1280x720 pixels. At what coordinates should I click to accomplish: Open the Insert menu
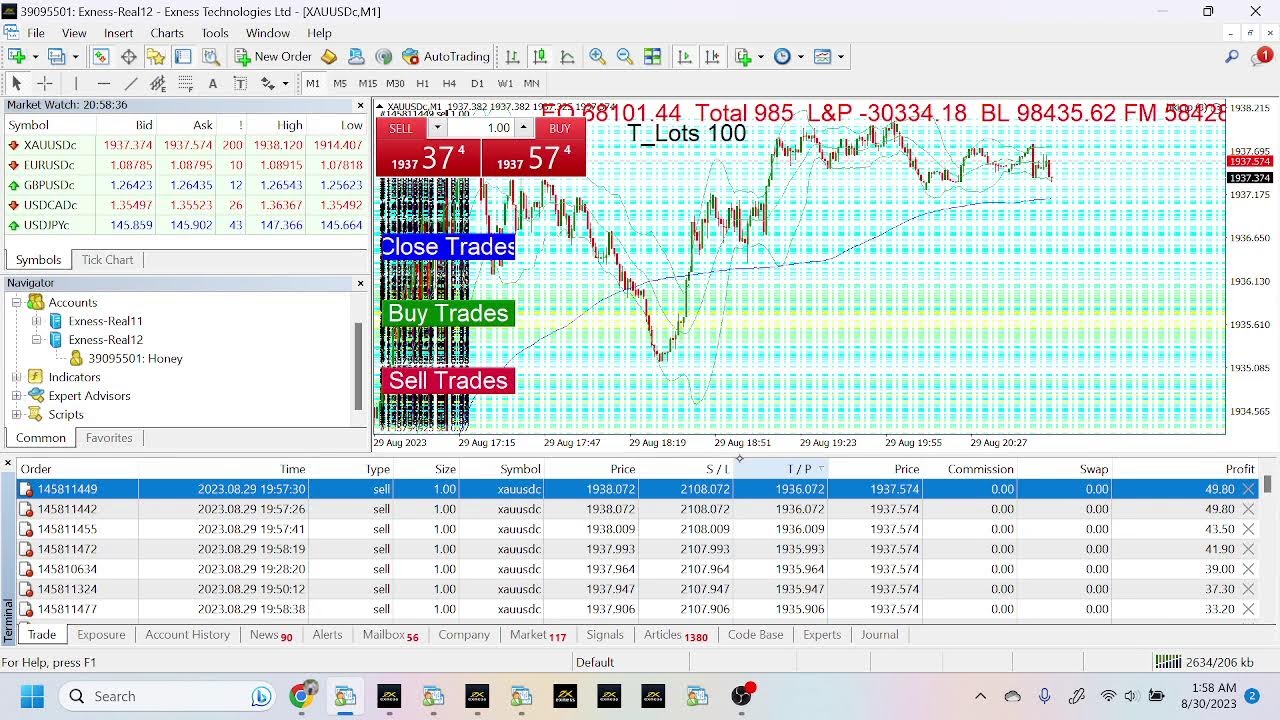coord(118,33)
